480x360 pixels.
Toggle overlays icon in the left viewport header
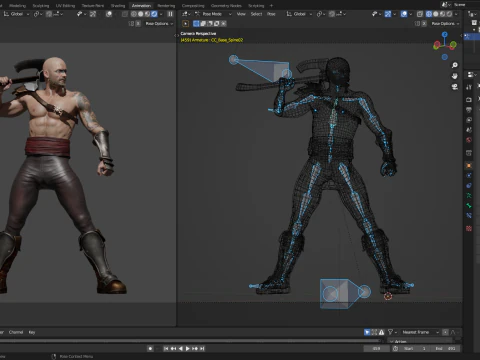point(109,14)
